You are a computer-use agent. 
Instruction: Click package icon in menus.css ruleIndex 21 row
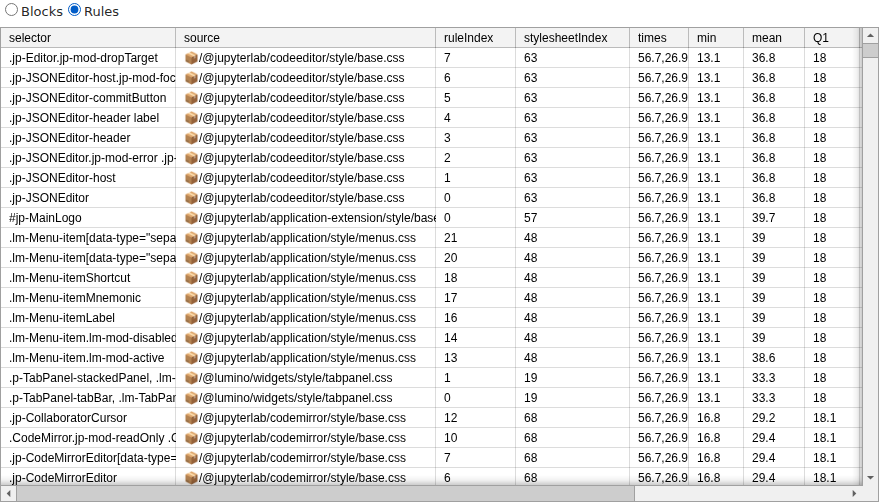click(191, 238)
